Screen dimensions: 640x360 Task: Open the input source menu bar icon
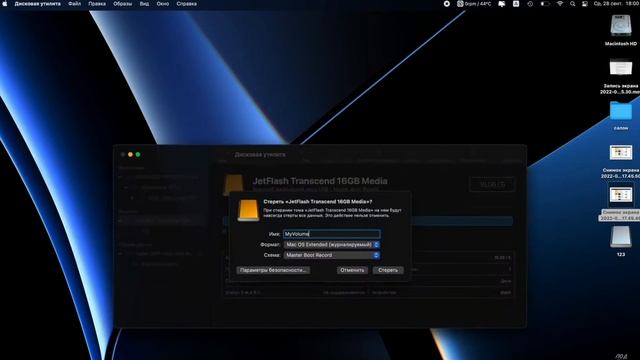point(516,4)
